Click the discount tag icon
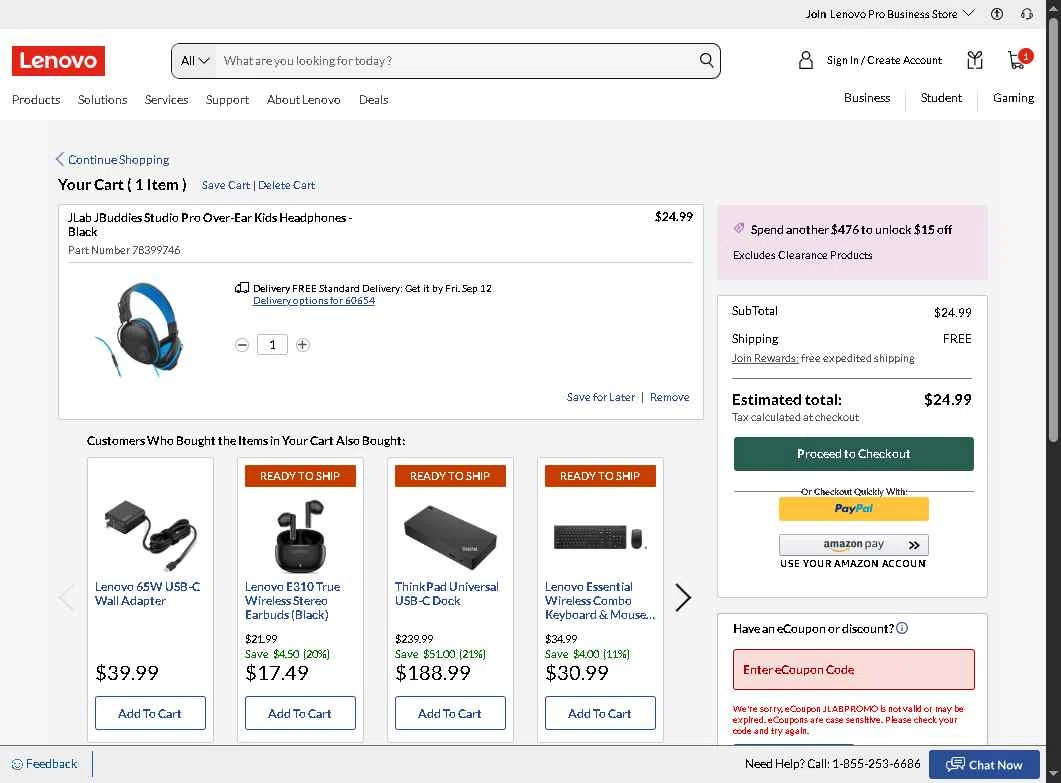1061x783 pixels. [739, 228]
